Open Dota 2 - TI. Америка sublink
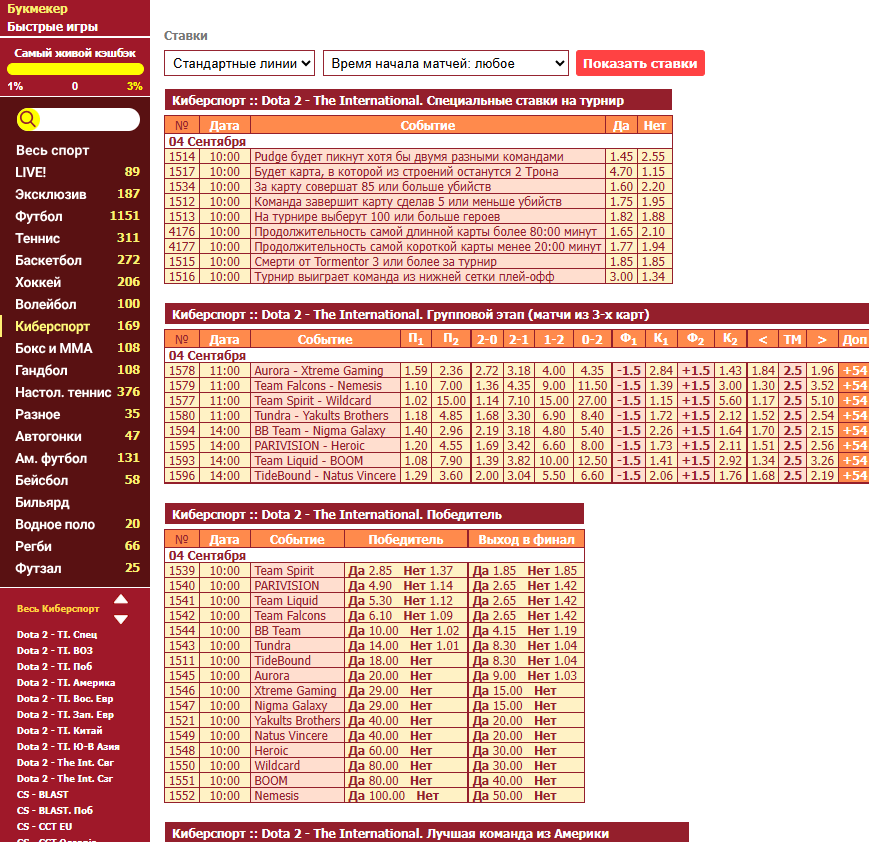The image size is (869, 842). [x=66, y=683]
